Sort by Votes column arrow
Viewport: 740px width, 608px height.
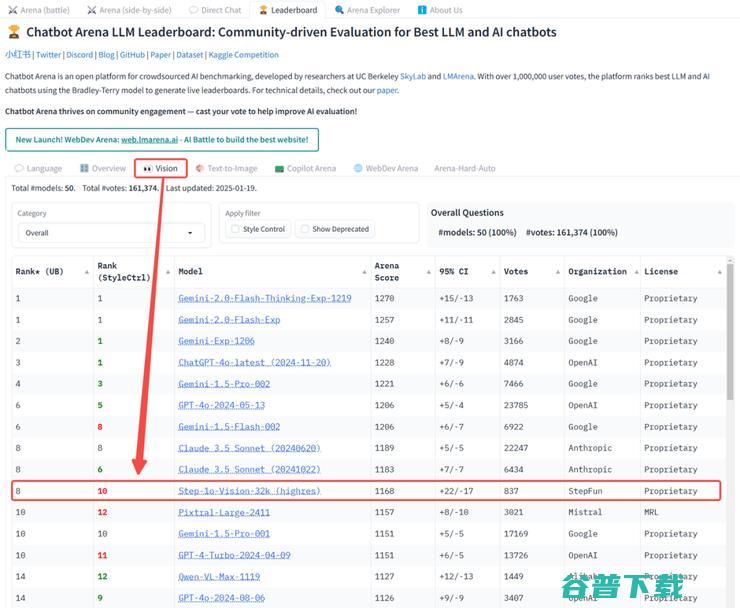point(558,272)
